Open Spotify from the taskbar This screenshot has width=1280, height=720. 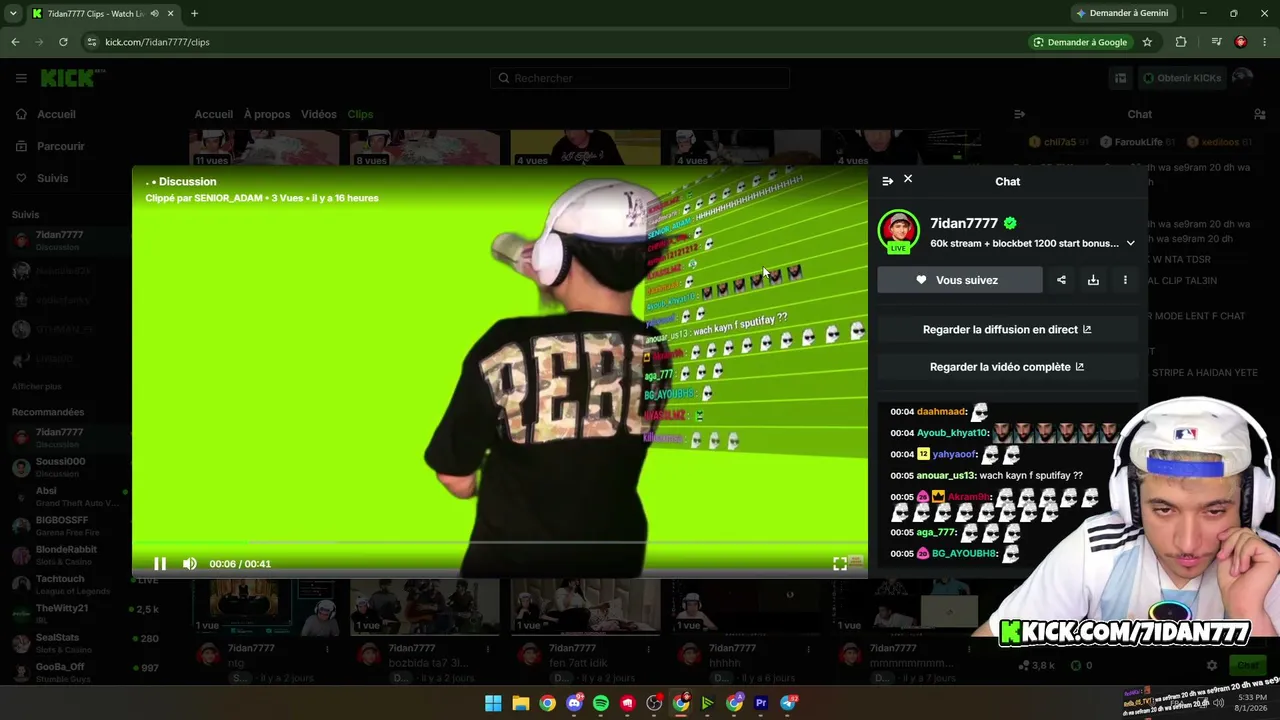[x=601, y=703]
